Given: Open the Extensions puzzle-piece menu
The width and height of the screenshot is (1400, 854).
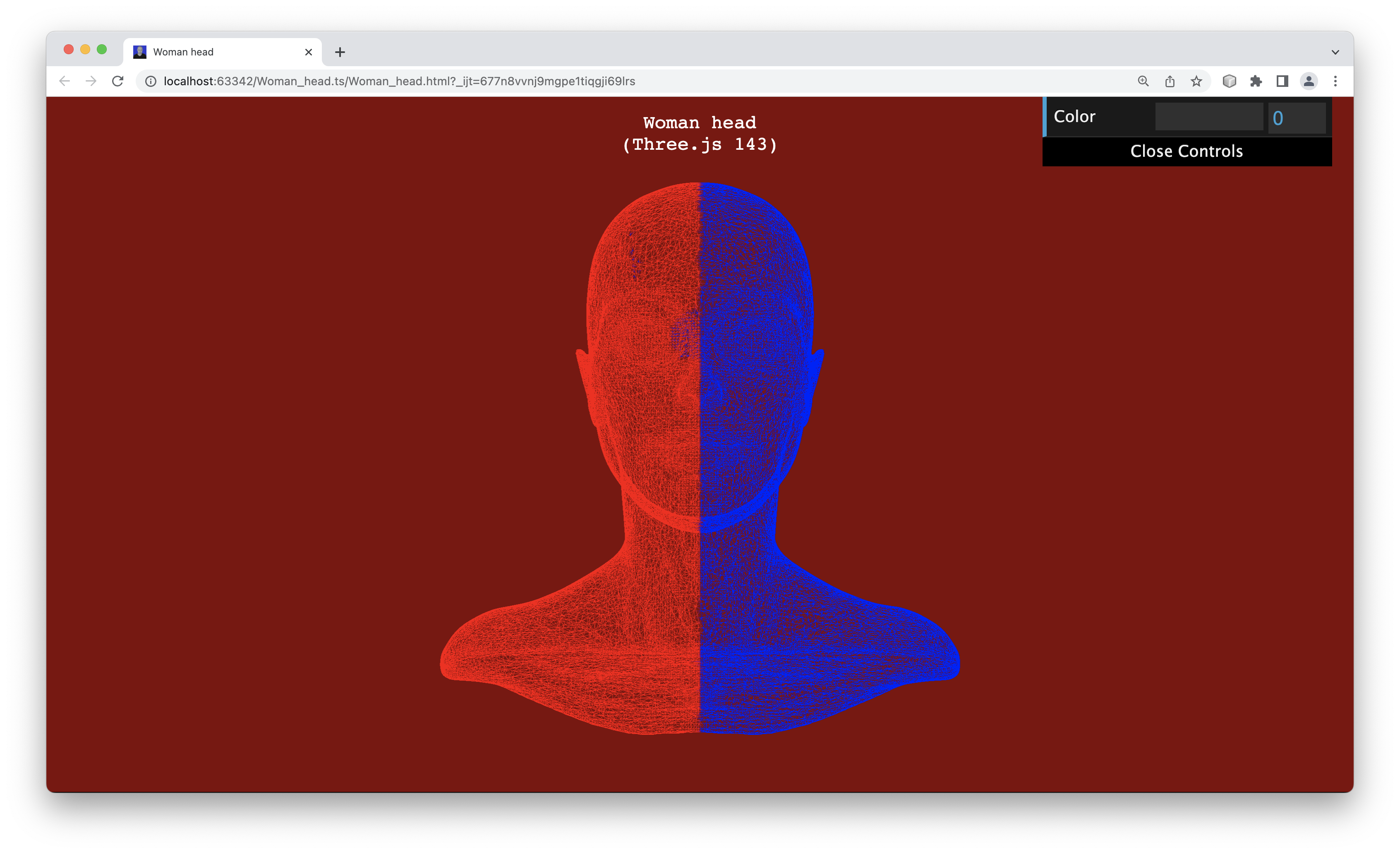Looking at the screenshot, I should click(x=1256, y=81).
